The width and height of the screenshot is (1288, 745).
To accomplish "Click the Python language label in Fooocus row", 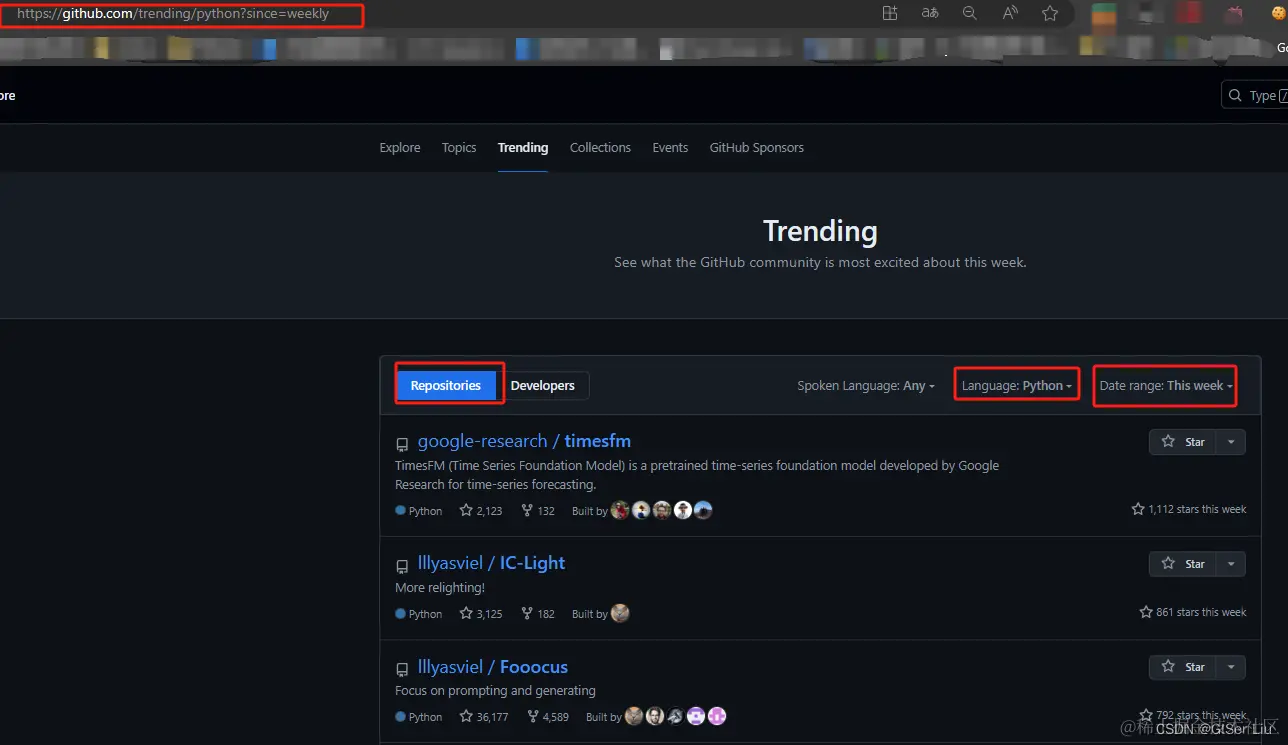I will (419, 717).
